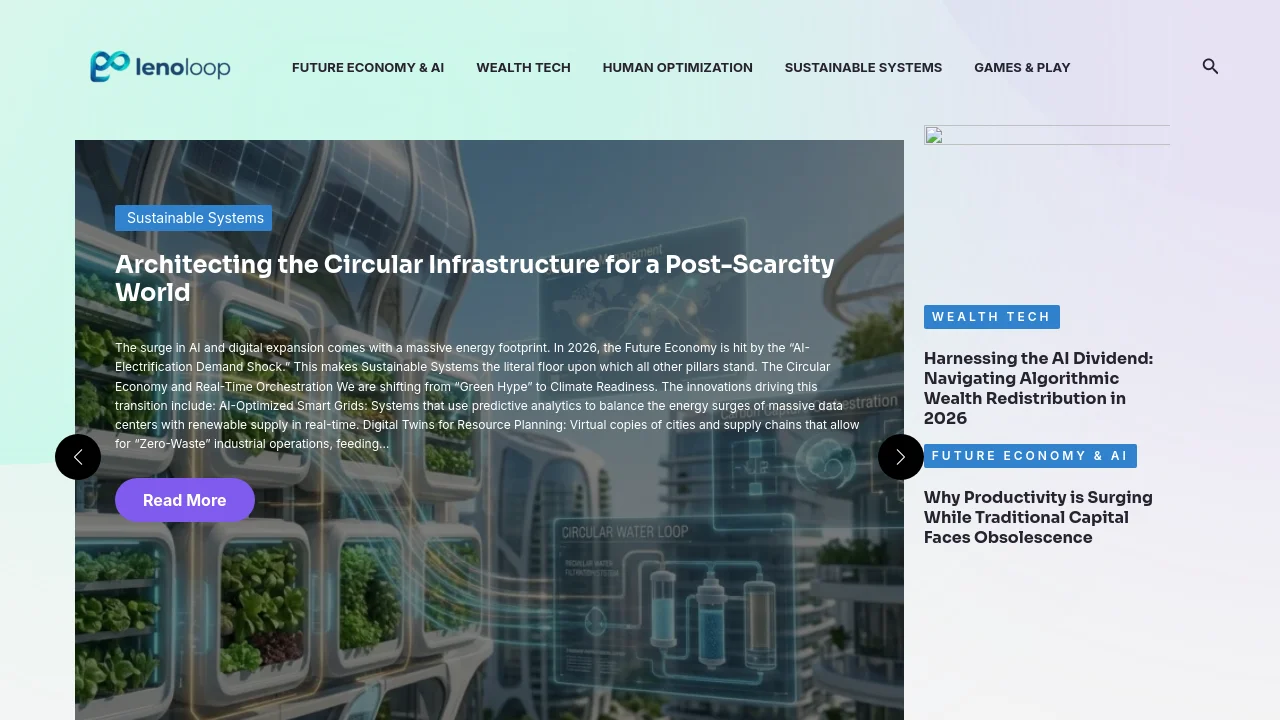Open Future Economy & AI menu
1280x720 pixels.
tap(368, 68)
